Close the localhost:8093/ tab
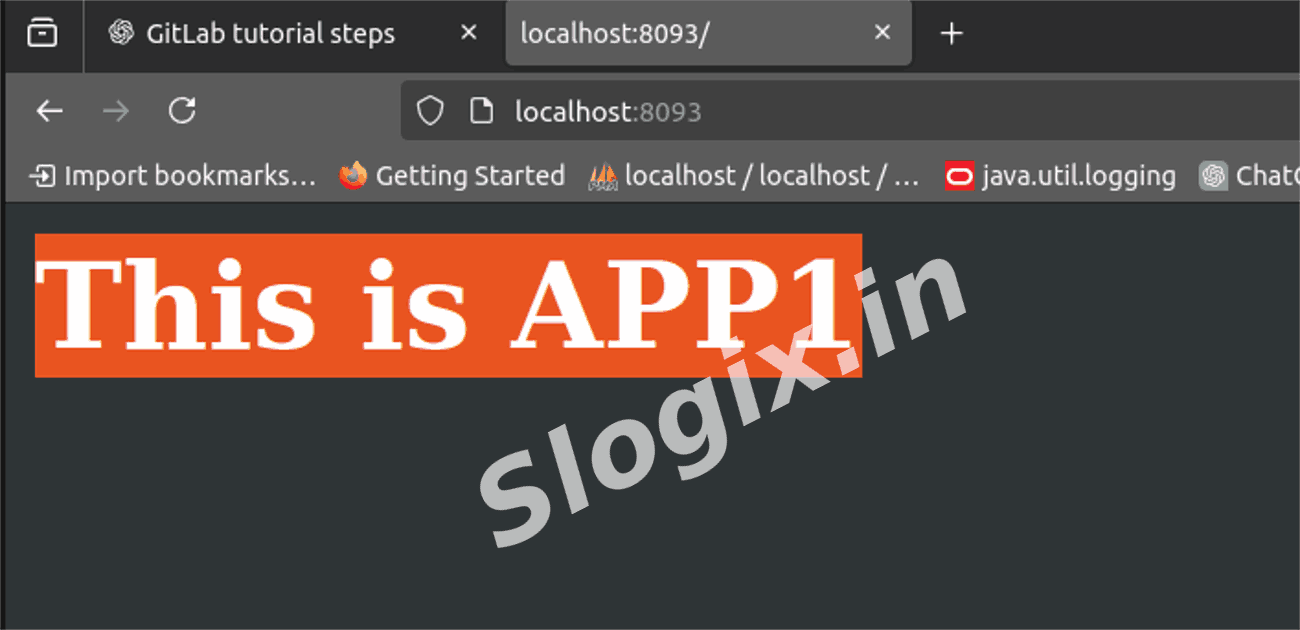Image resolution: width=1300 pixels, height=630 pixels. pyautogui.click(x=882, y=33)
